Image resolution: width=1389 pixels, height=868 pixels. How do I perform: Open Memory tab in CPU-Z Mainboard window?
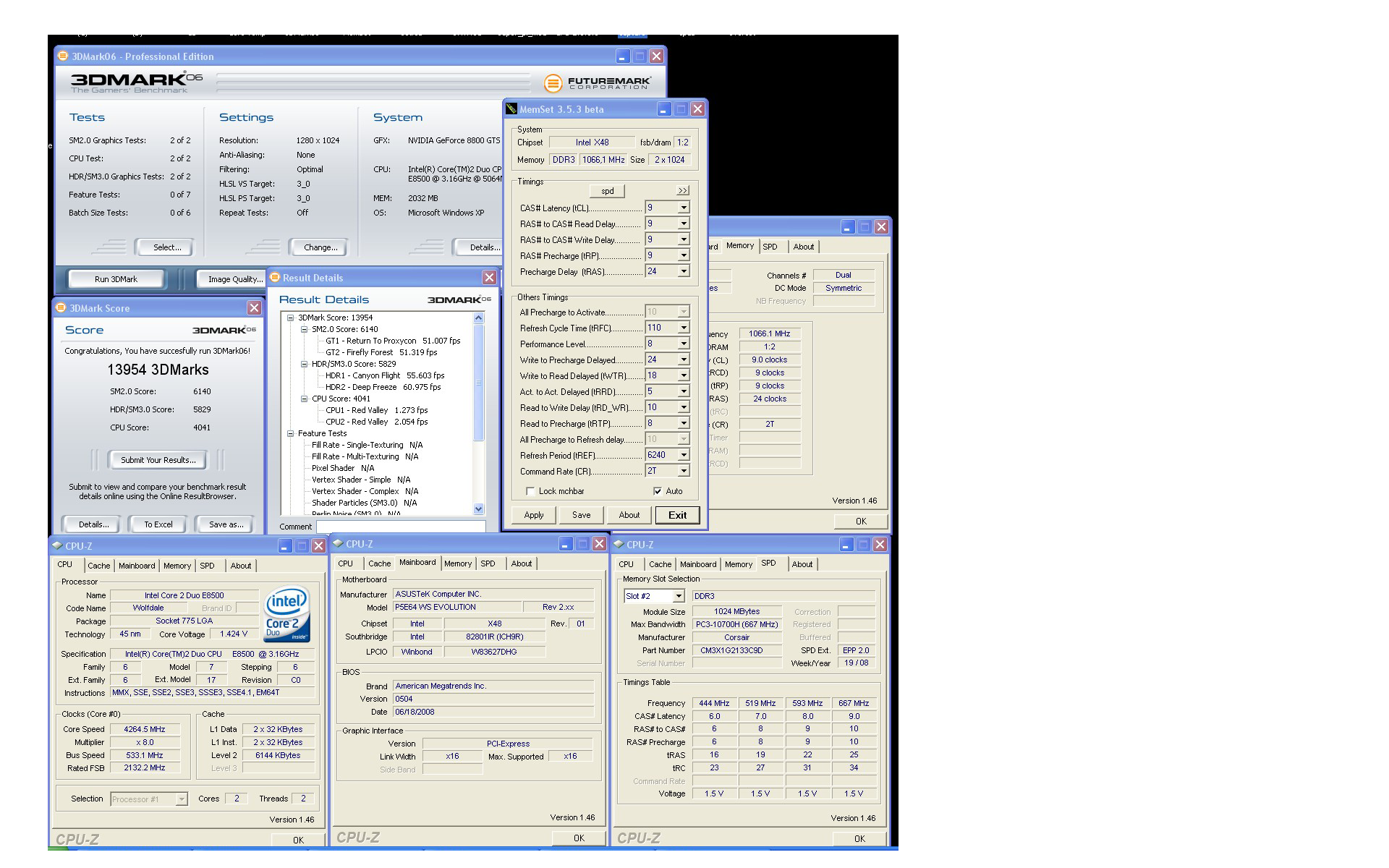coord(458,563)
